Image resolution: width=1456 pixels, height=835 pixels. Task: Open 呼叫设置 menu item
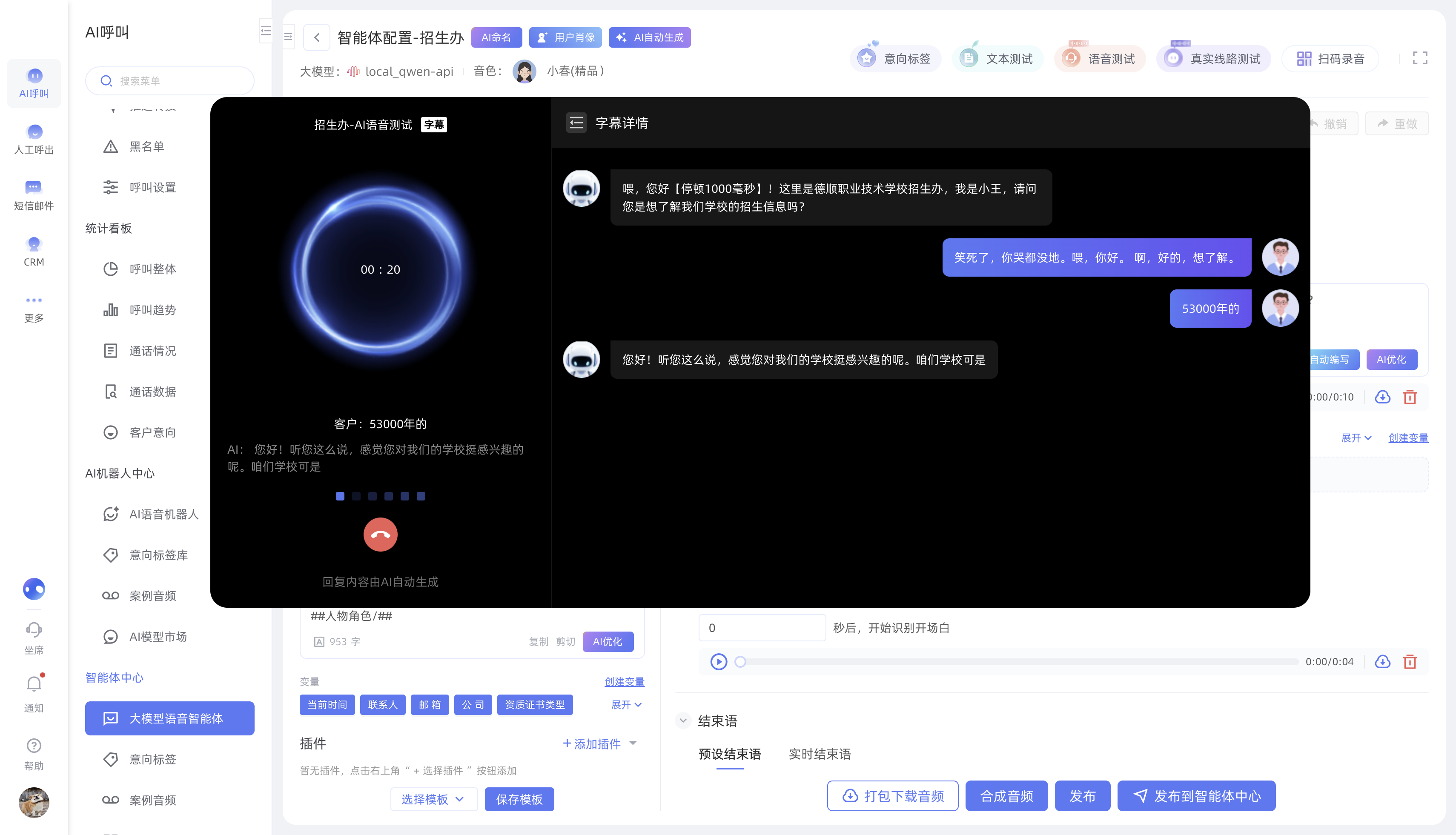pos(152,188)
